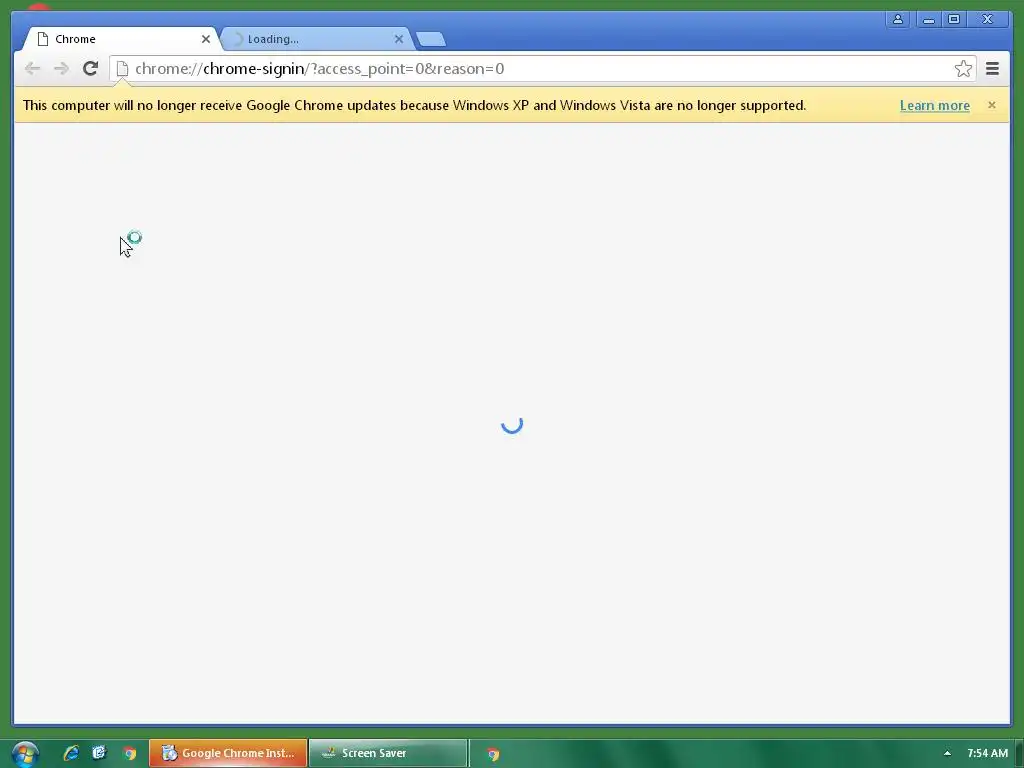Image resolution: width=1024 pixels, height=768 pixels.
Task: Close the Chrome tab
Action: (x=206, y=39)
